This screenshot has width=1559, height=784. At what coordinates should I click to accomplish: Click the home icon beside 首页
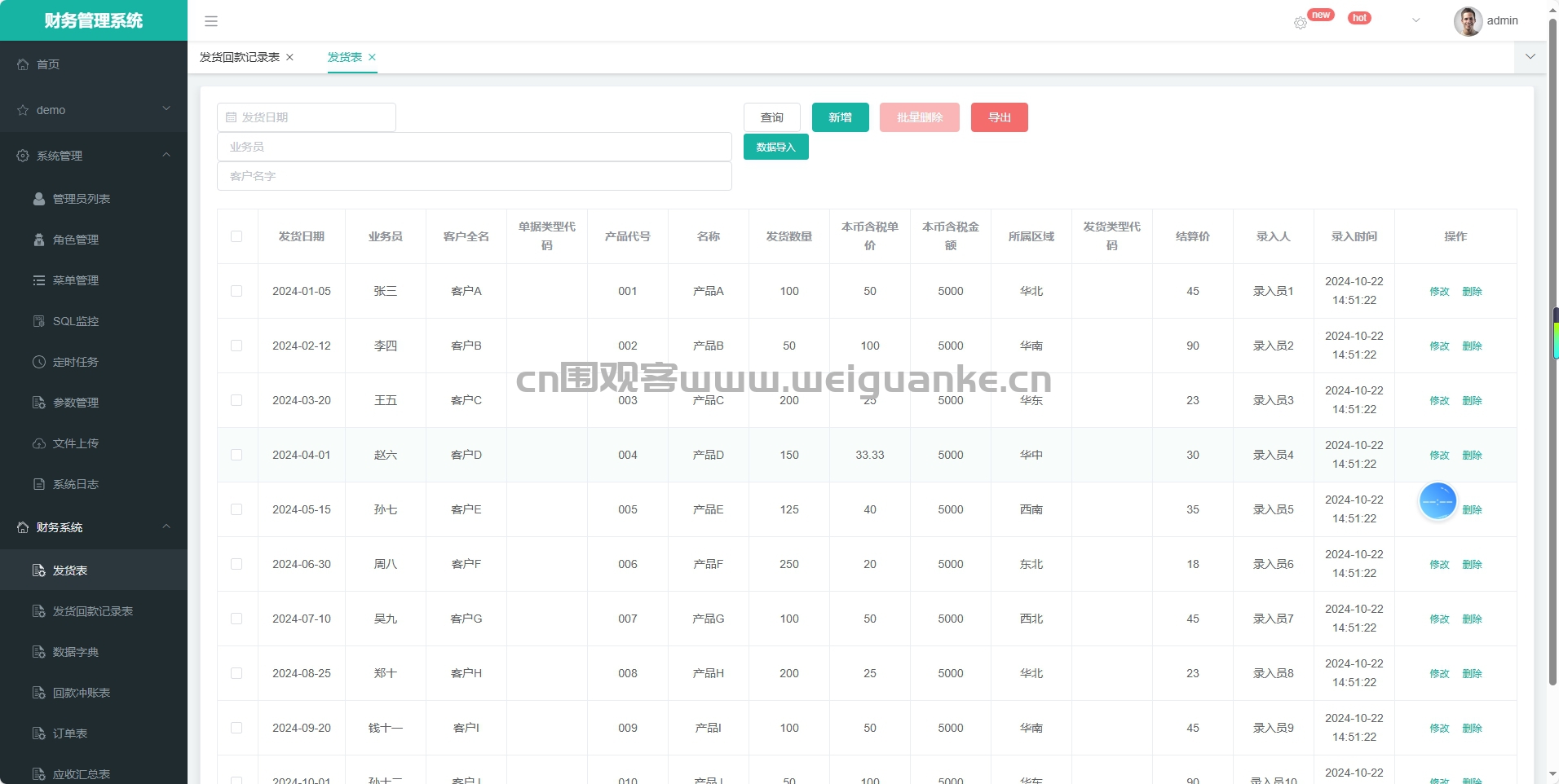point(23,64)
